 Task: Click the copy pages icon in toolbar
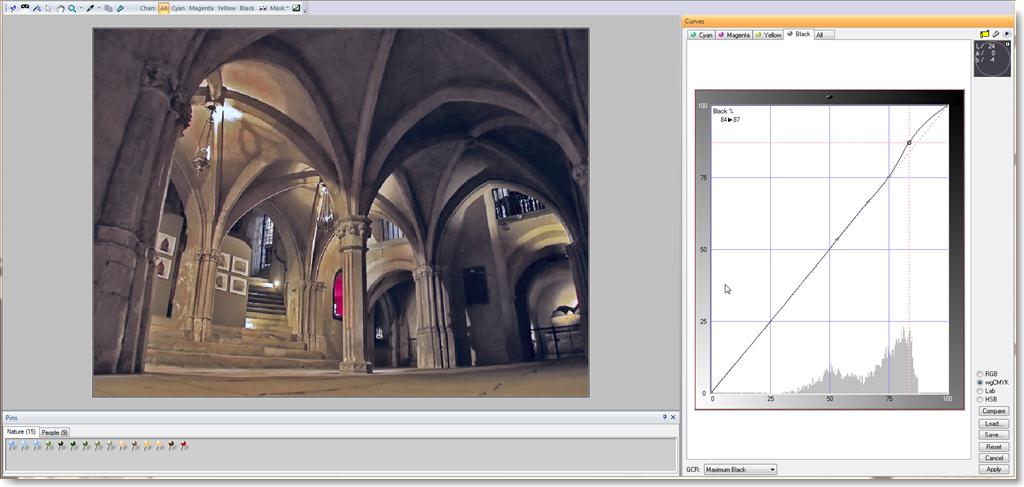pos(108,8)
